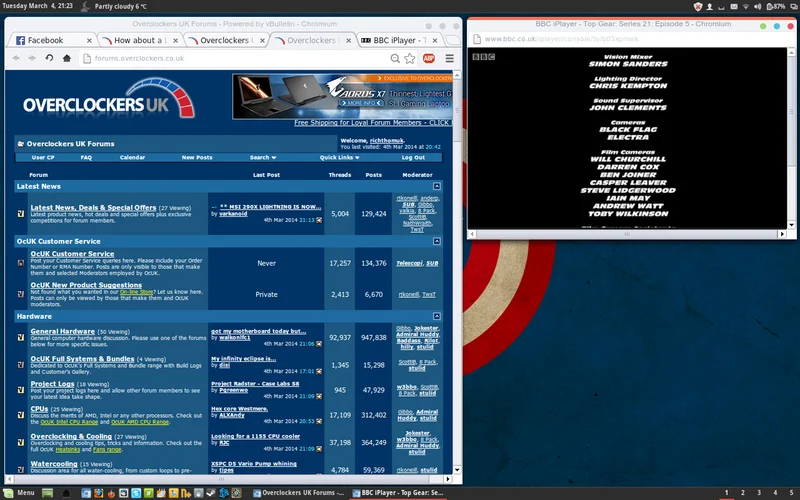The height and width of the screenshot is (500, 800).
Task: Collapse the Latest News category
Action: [x=437, y=186]
